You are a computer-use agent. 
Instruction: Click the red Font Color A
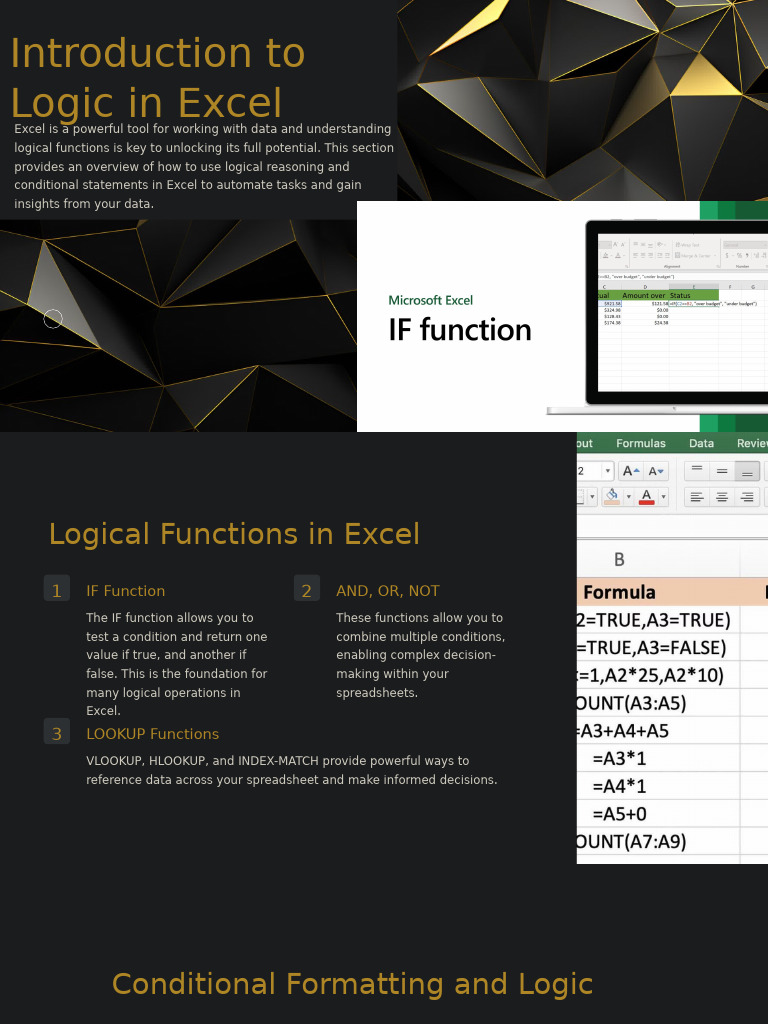click(x=647, y=496)
